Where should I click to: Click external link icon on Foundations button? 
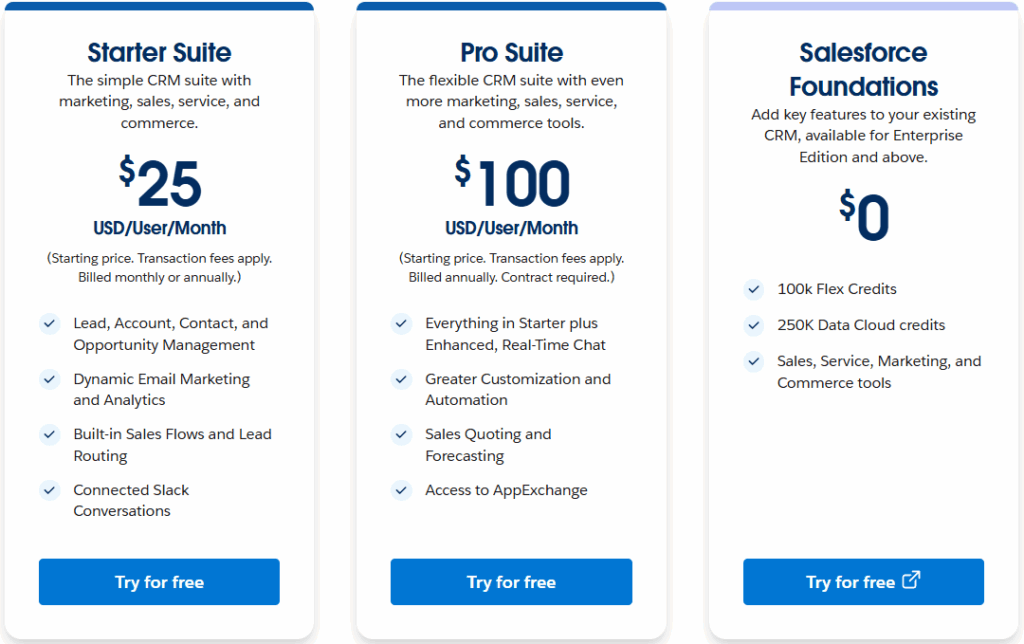[x=910, y=580]
